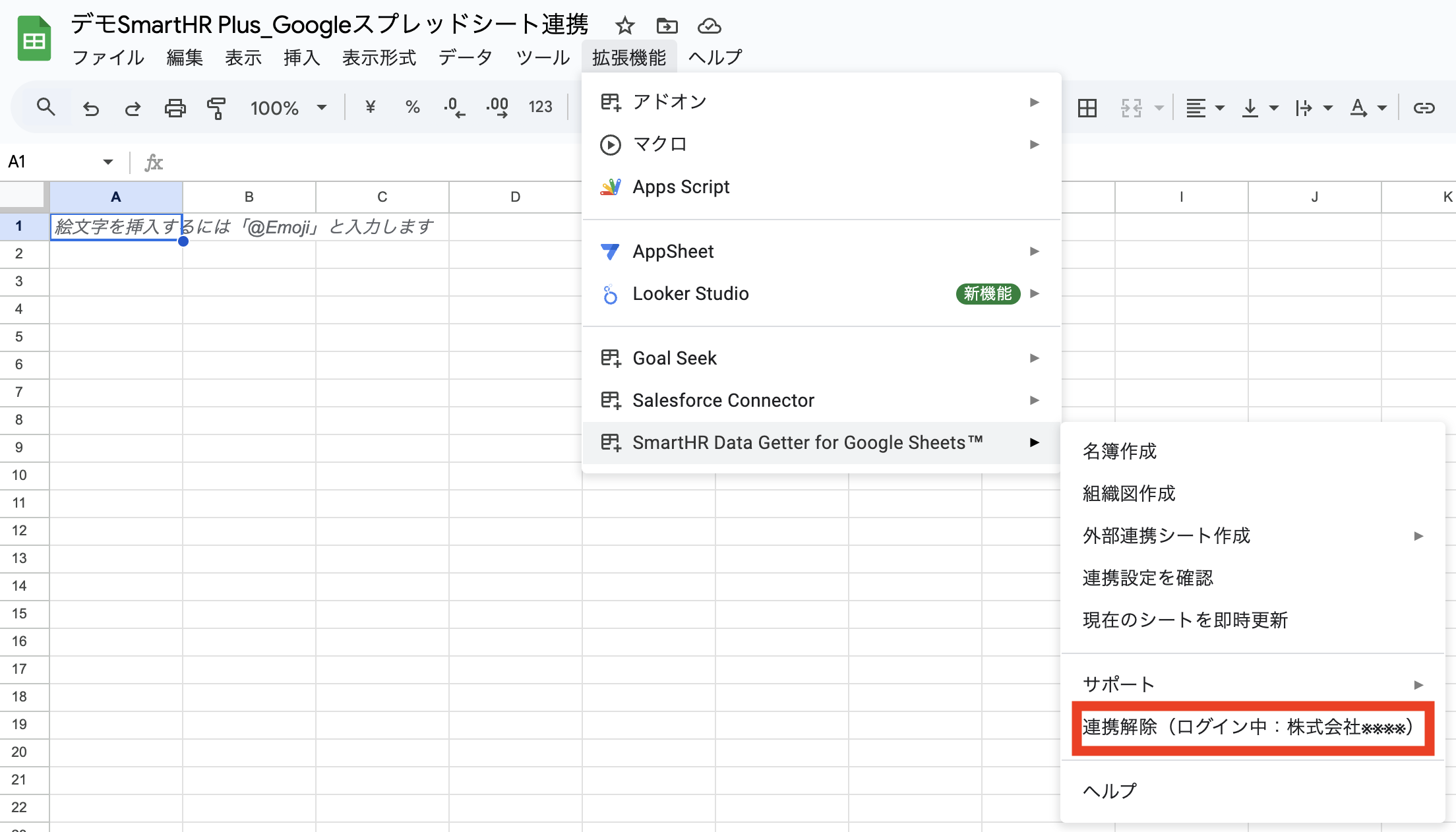Click the move to folder icon
The image size is (1456, 832).
click(x=667, y=26)
